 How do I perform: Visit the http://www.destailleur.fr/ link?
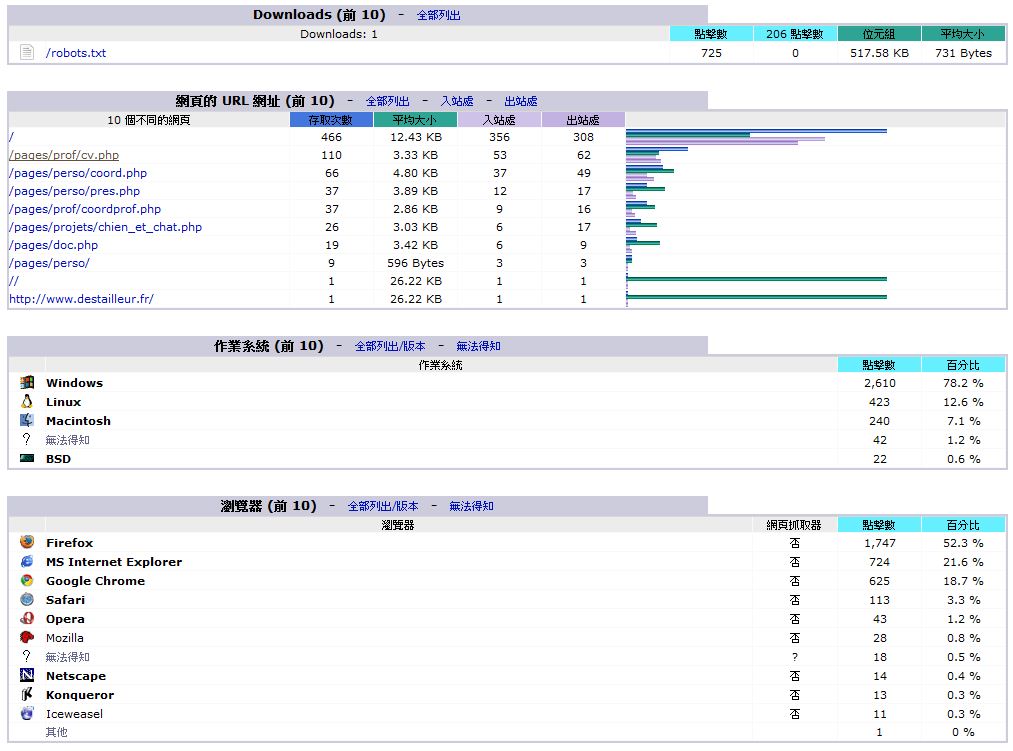(81, 299)
